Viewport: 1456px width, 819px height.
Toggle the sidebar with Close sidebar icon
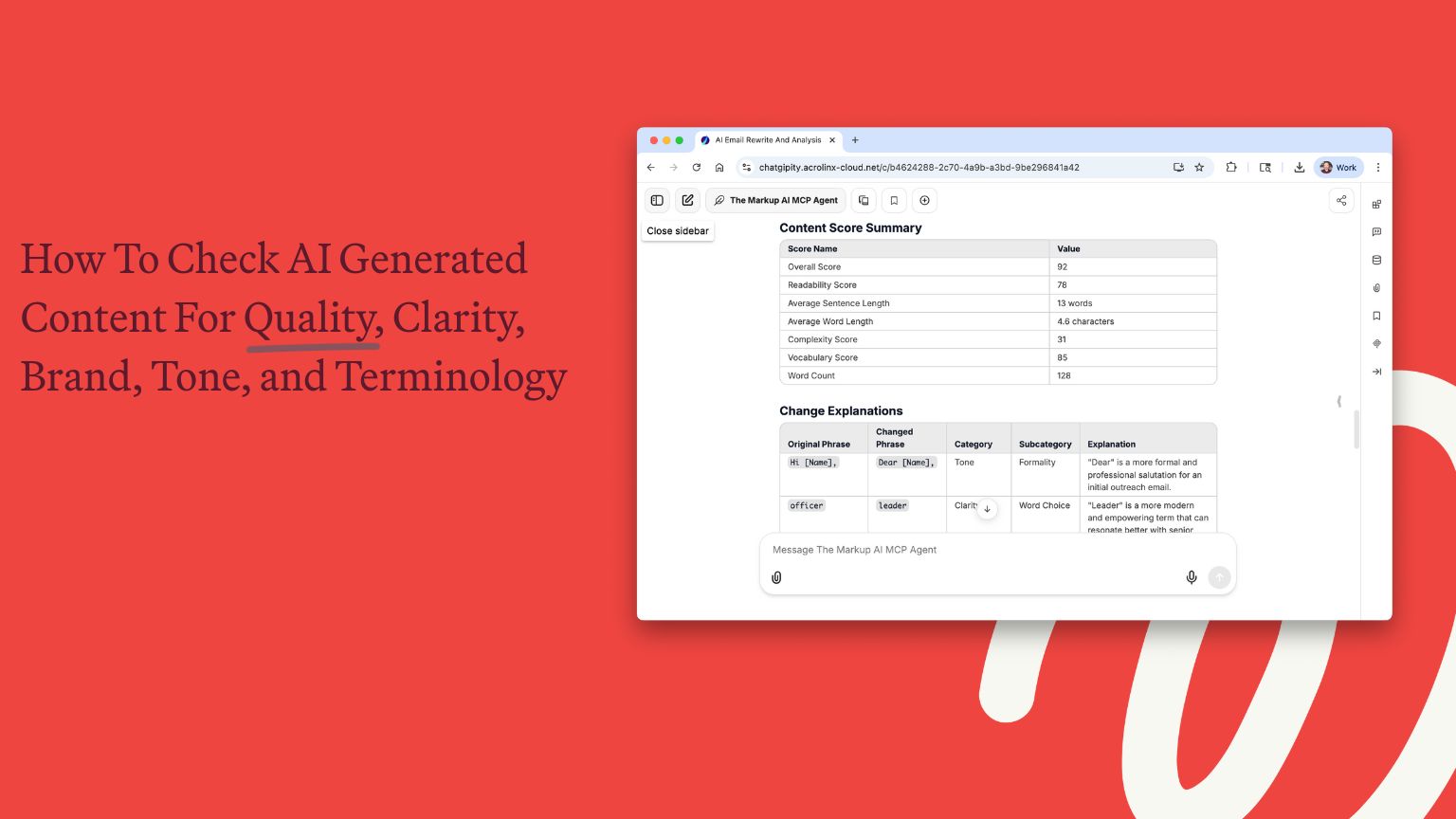click(x=657, y=200)
